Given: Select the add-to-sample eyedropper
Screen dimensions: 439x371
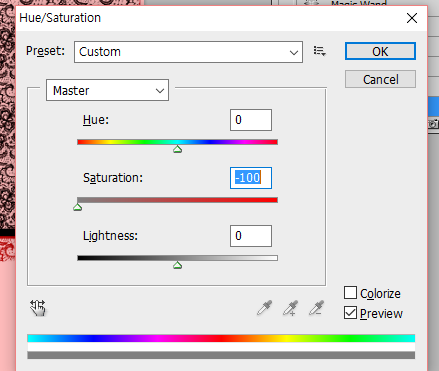Looking at the screenshot, I should [x=290, y=308].
